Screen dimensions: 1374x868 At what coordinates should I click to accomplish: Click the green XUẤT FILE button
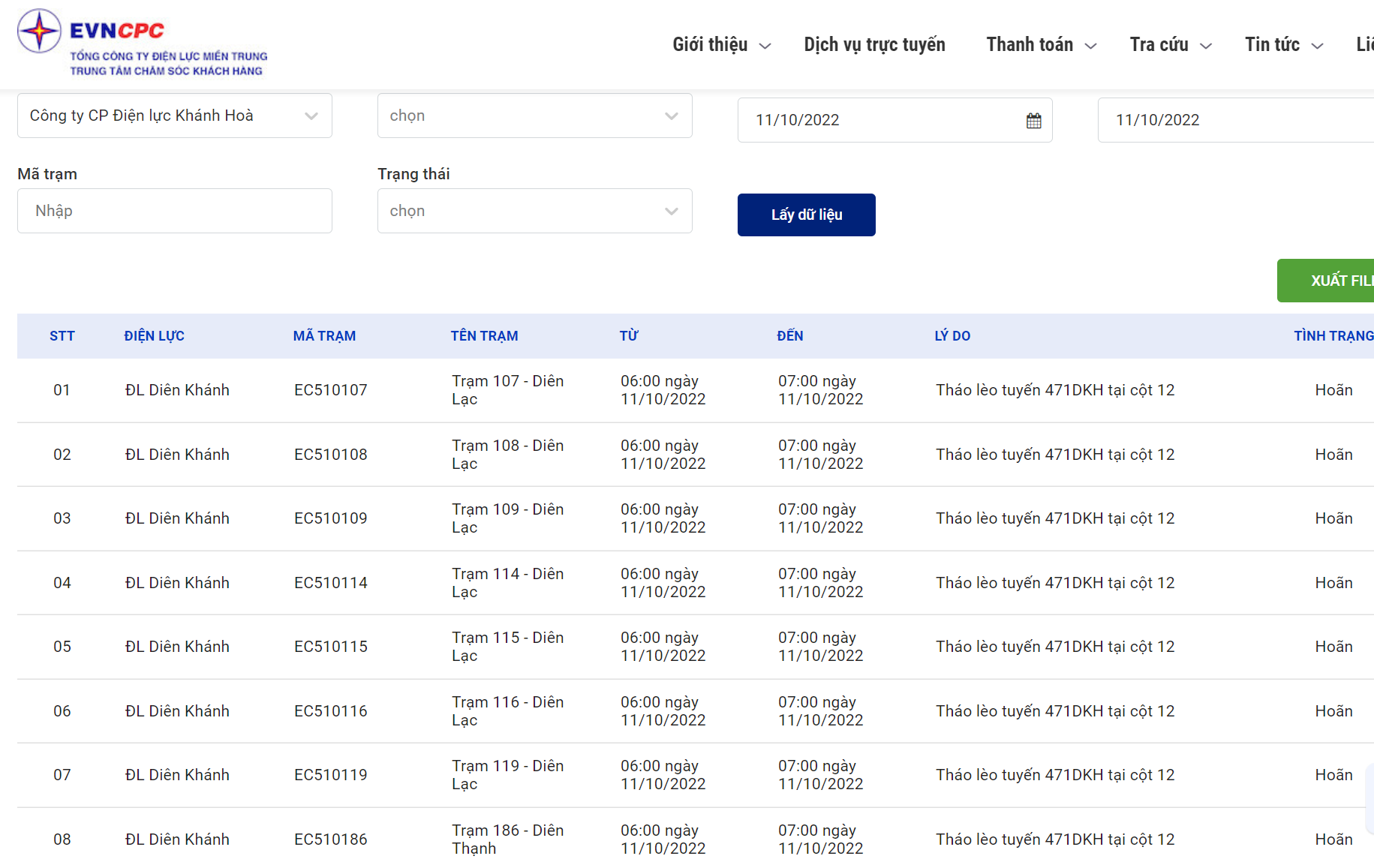click(1327, 281)
